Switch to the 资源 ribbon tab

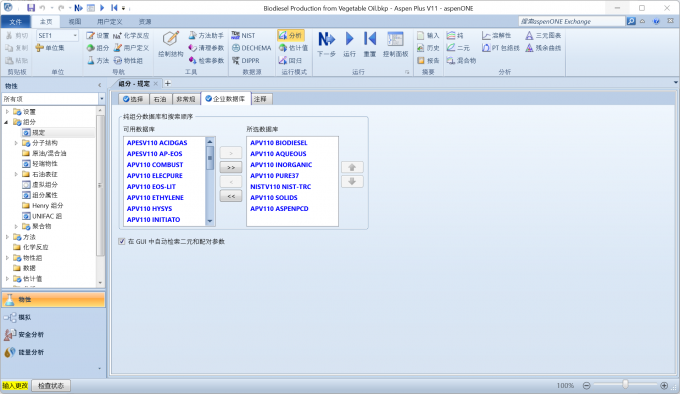[x=144, y=21]
